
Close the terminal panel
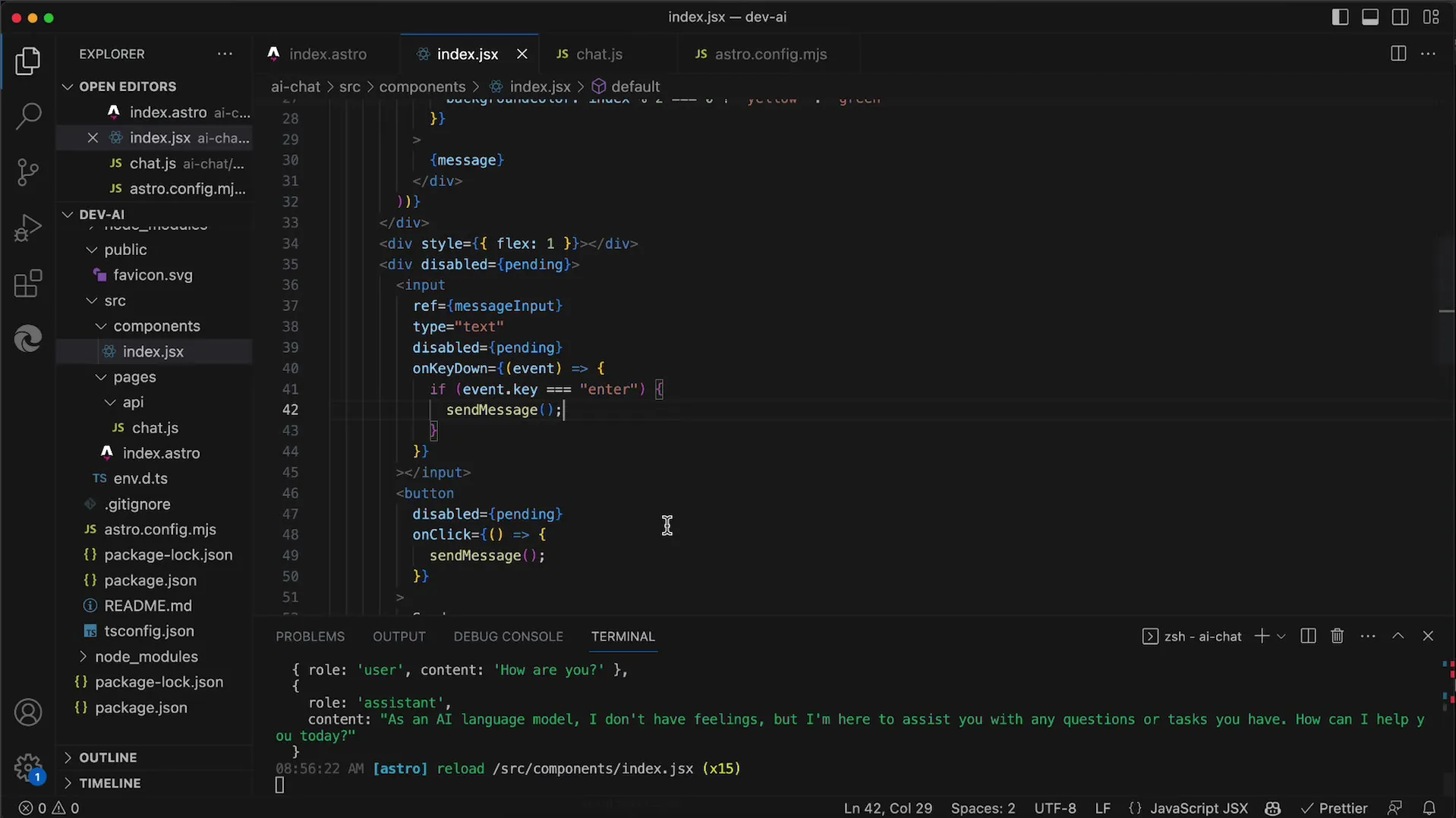pyautogui.click(x=1428, y=636)
